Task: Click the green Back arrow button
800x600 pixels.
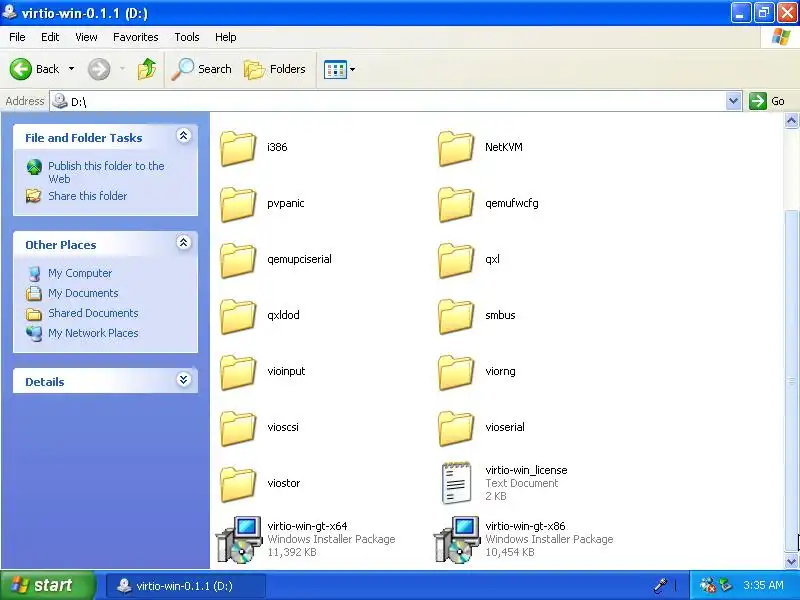Action: (x=21, y=69)
